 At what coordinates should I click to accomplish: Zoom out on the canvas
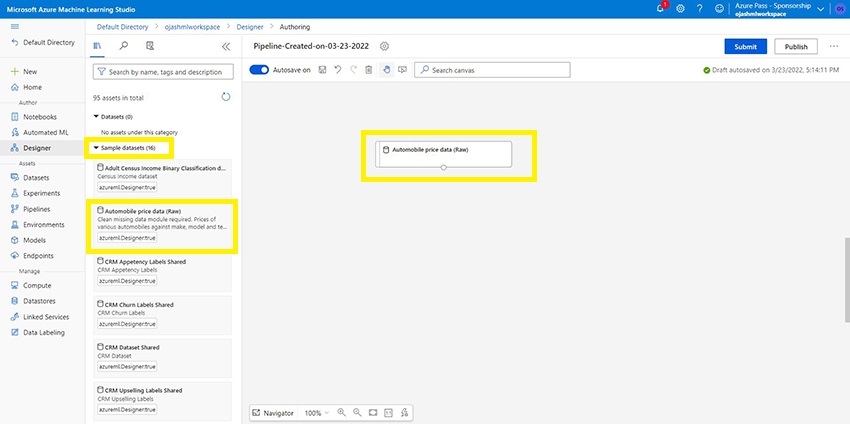point(357,413)
